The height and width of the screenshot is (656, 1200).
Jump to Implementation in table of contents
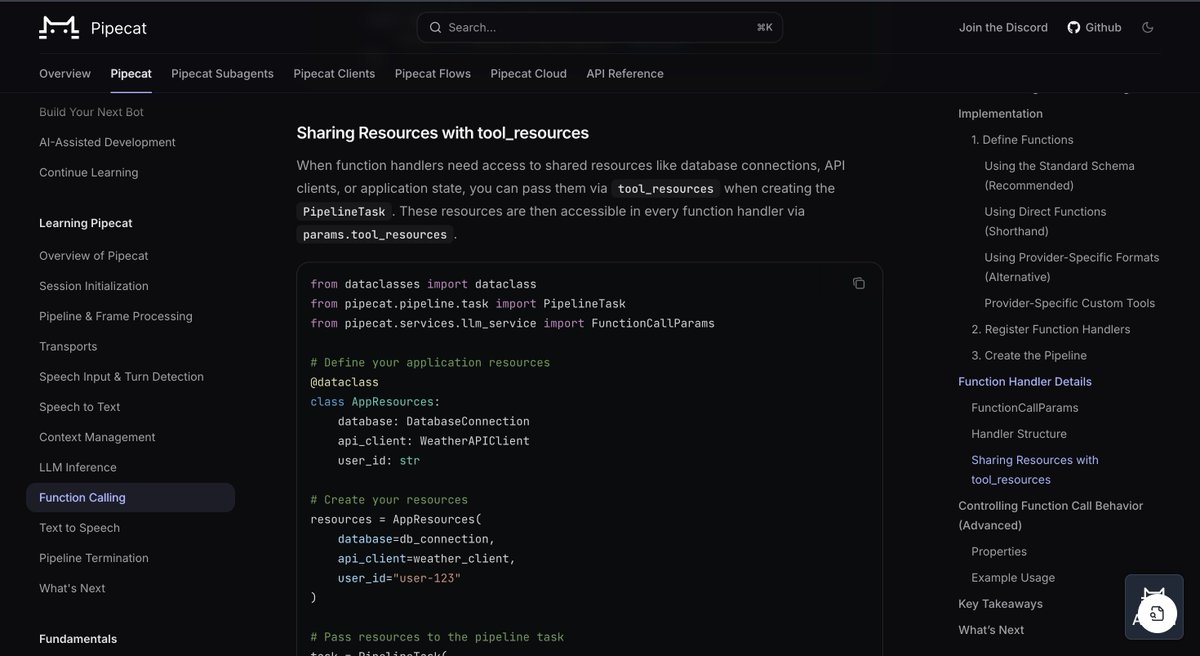(x=1000, y=114)
